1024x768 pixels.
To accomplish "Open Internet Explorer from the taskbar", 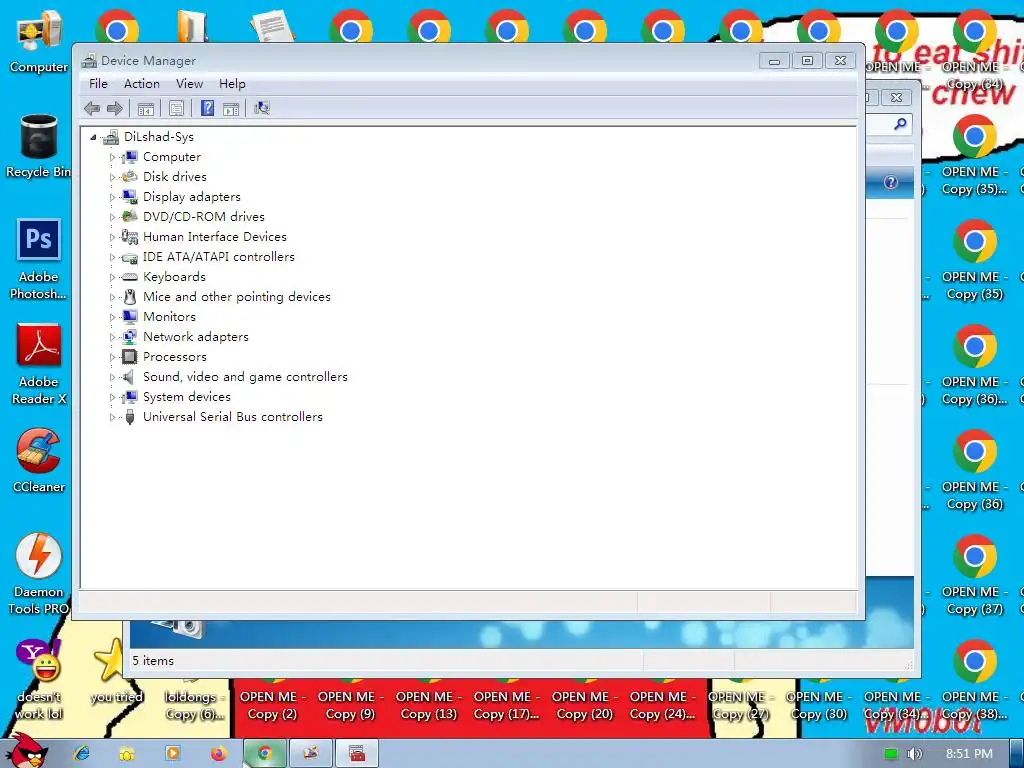I will [82, 754].
